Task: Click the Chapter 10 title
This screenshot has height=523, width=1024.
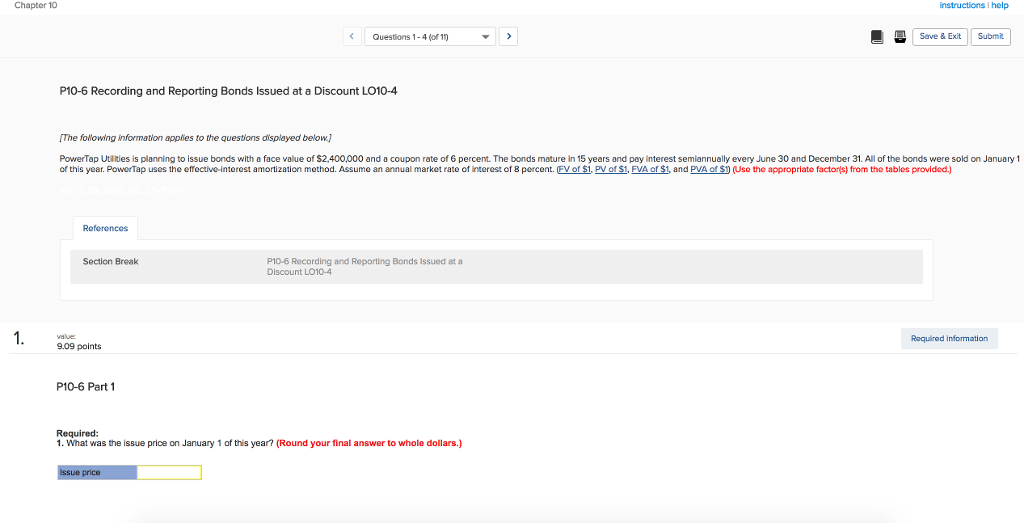Action: coord(36,6)
